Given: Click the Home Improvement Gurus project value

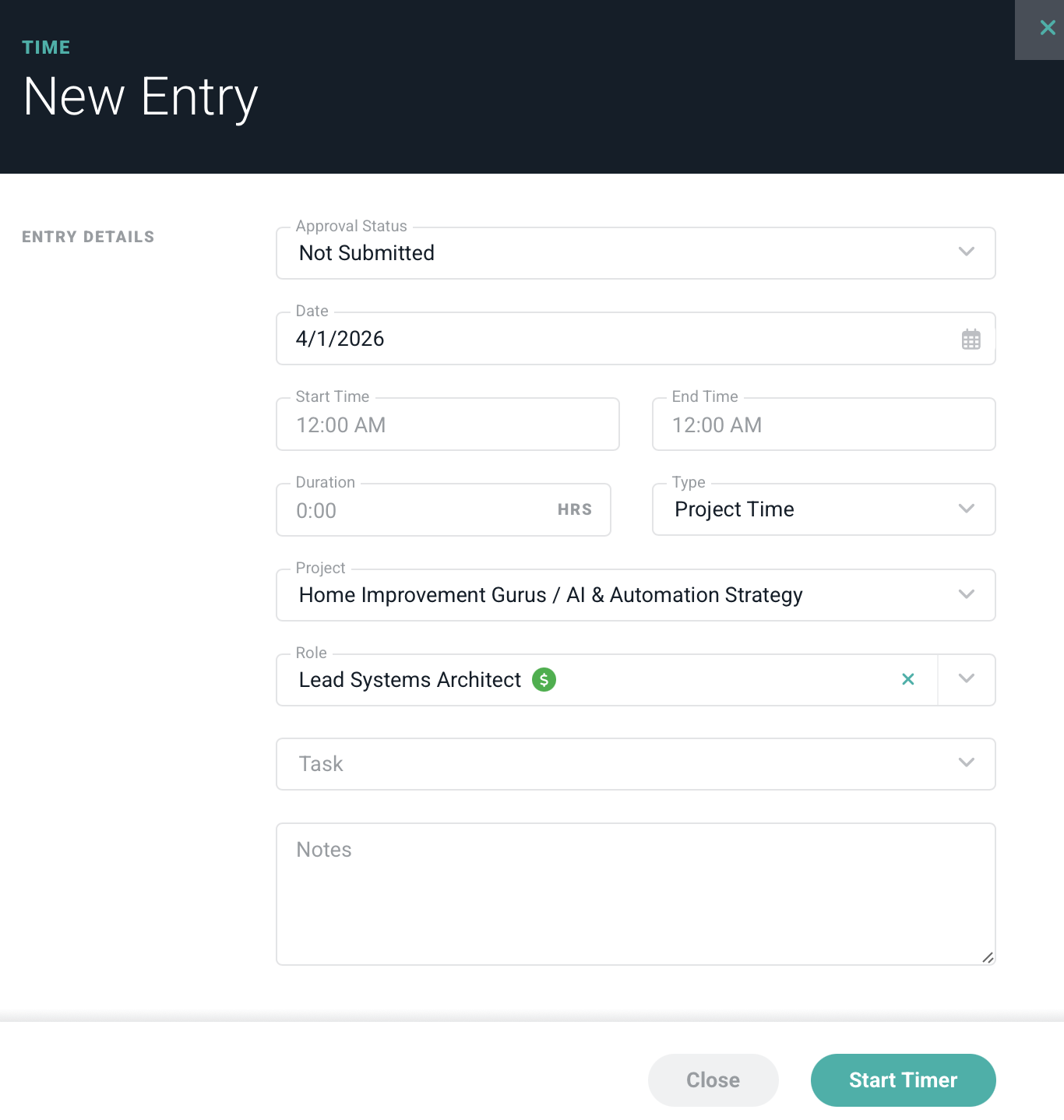Looking at the screenshot, I should pyautogui.click(x=550, y=595).
